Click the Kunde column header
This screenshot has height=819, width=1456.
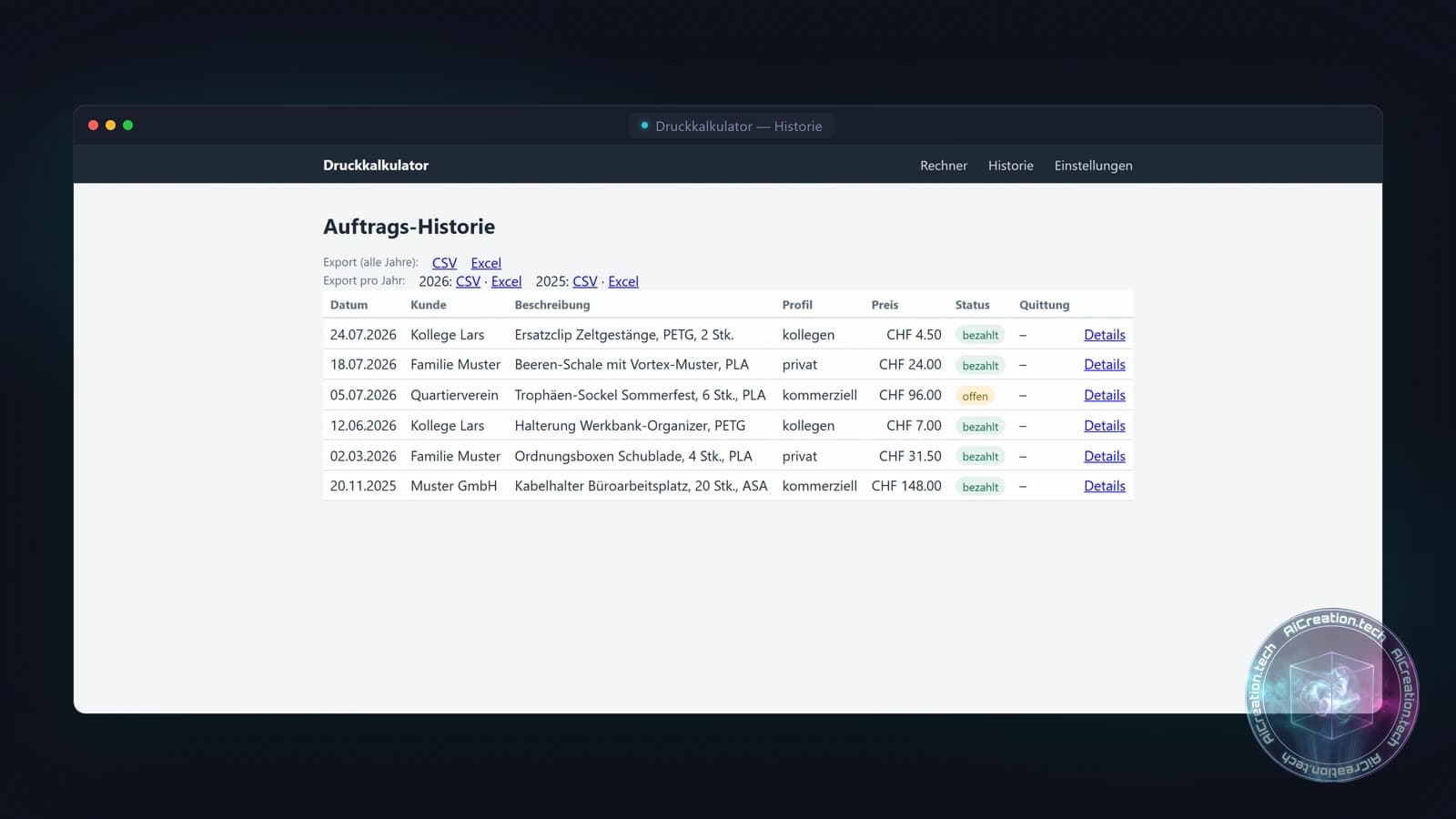(428, 305)
